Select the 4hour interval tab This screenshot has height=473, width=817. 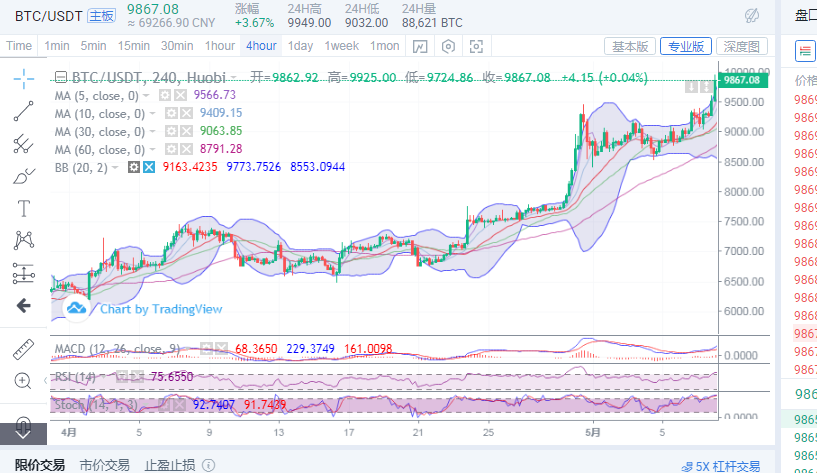click(262, 46)
